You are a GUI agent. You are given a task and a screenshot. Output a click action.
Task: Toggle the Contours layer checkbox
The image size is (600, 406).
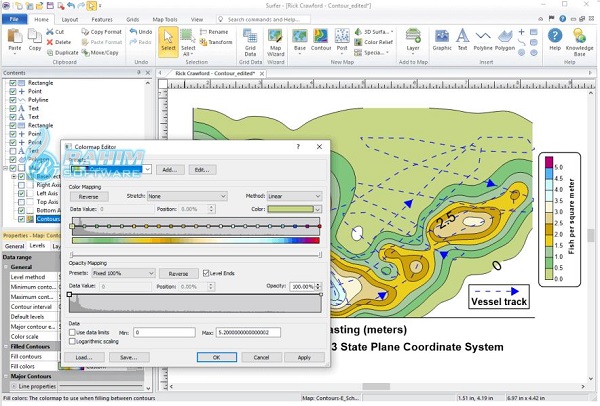pyautogui.click(x=21, y=219)
